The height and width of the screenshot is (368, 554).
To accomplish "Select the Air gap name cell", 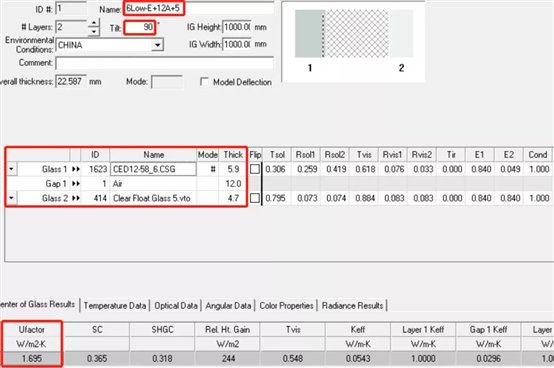I will click(153, 184).
